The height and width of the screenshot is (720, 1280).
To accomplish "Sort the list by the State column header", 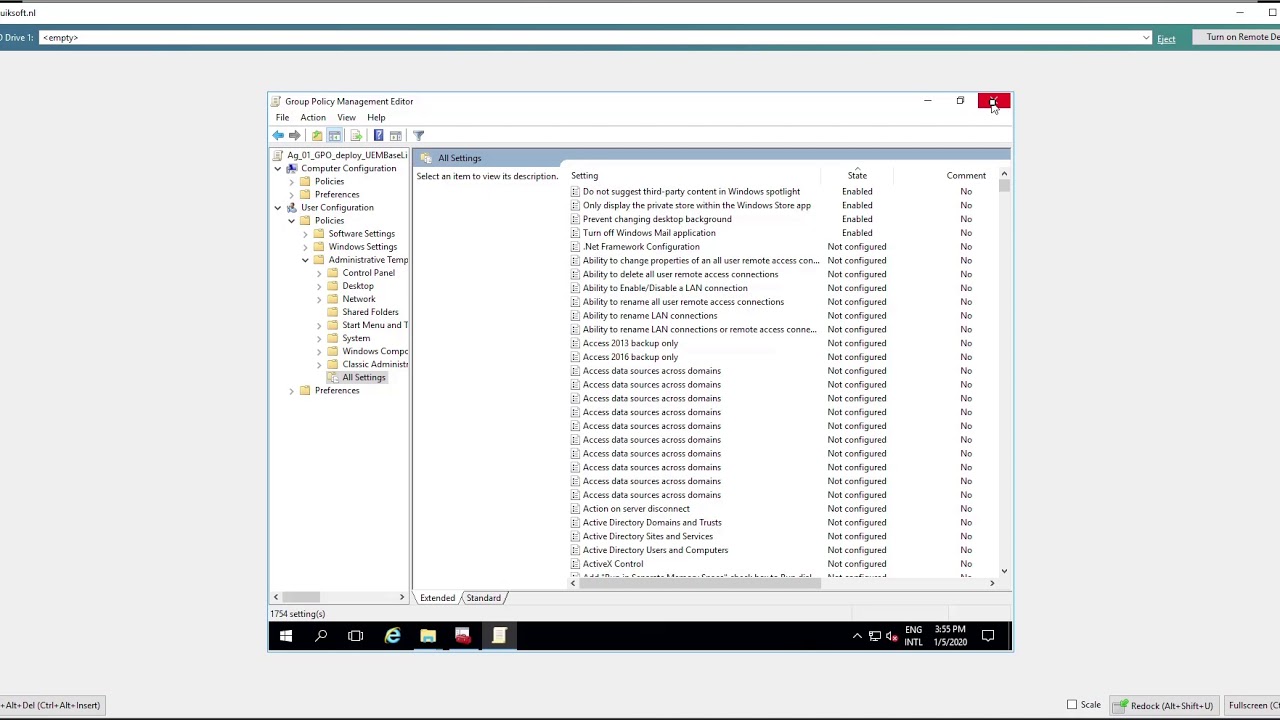I will pos(857,176).
